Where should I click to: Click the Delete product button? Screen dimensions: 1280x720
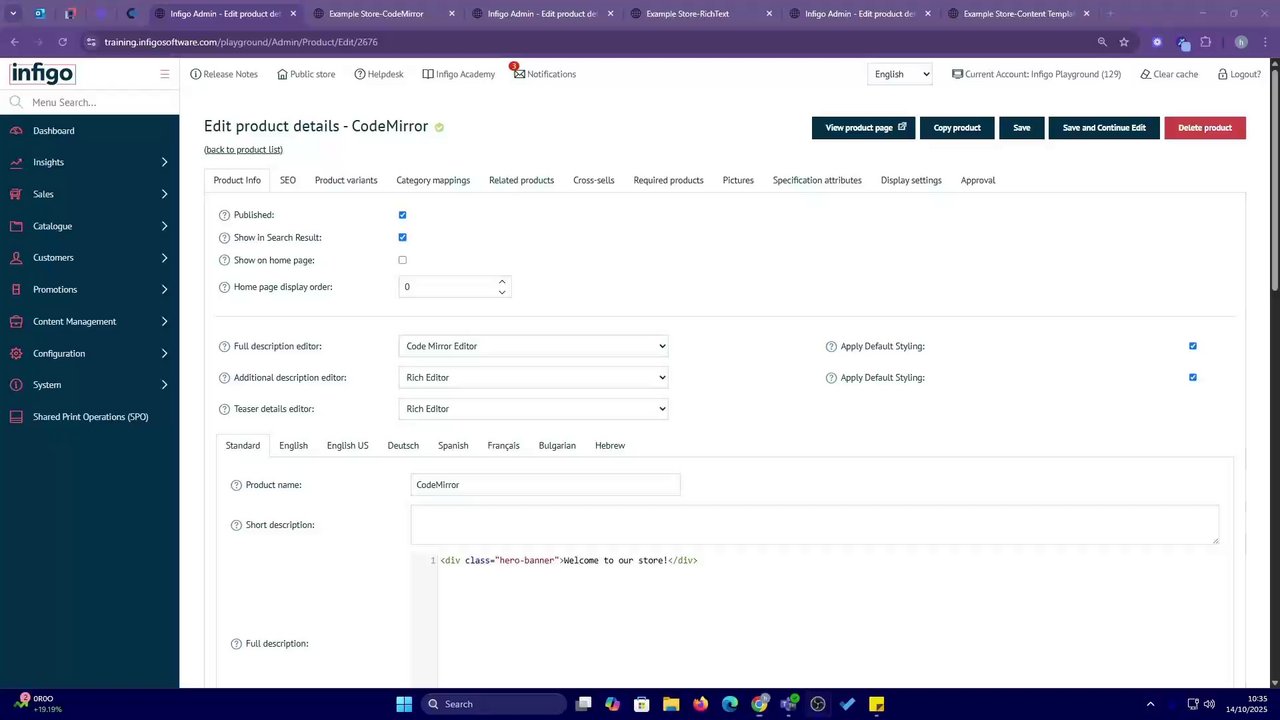click(1205, 128)
